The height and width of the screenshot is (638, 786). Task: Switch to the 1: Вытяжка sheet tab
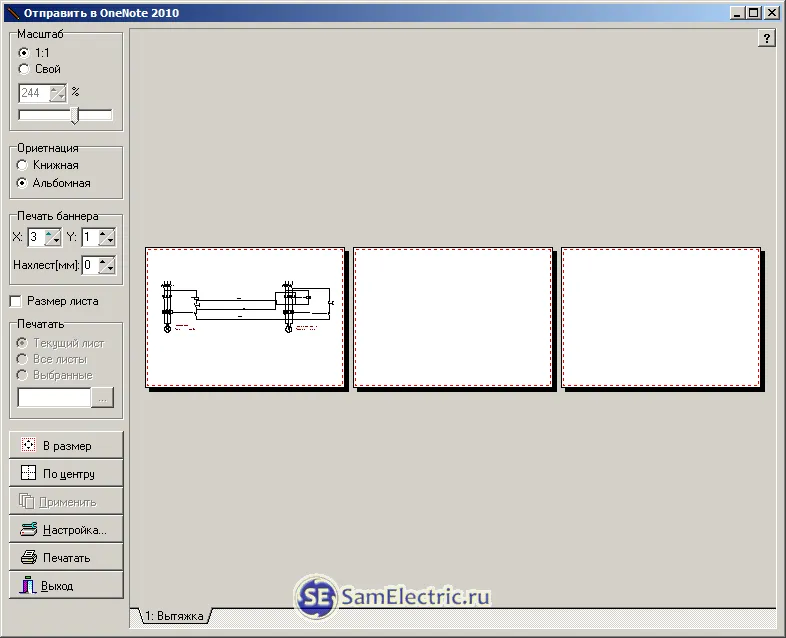coord(174,616)
